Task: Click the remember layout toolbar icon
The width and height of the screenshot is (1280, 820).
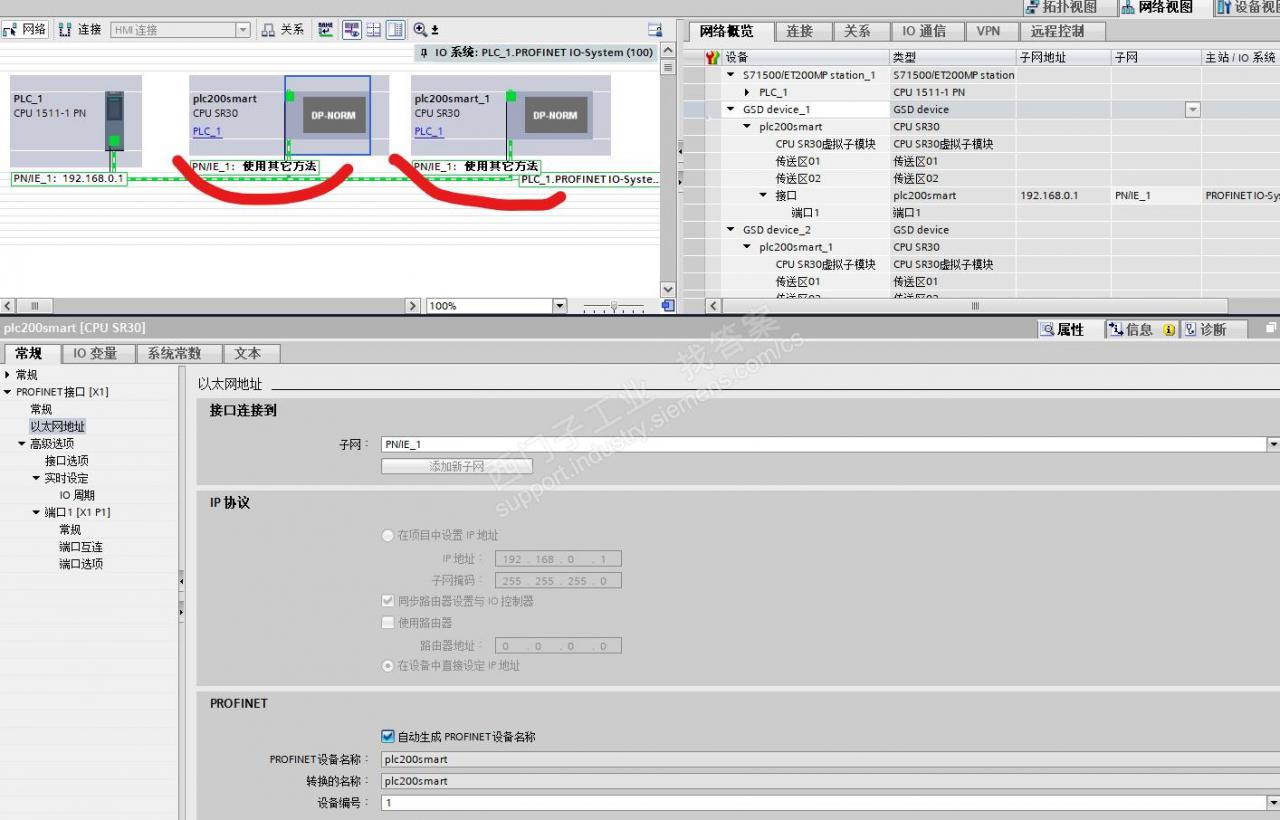Action: [x=395, y=30]
